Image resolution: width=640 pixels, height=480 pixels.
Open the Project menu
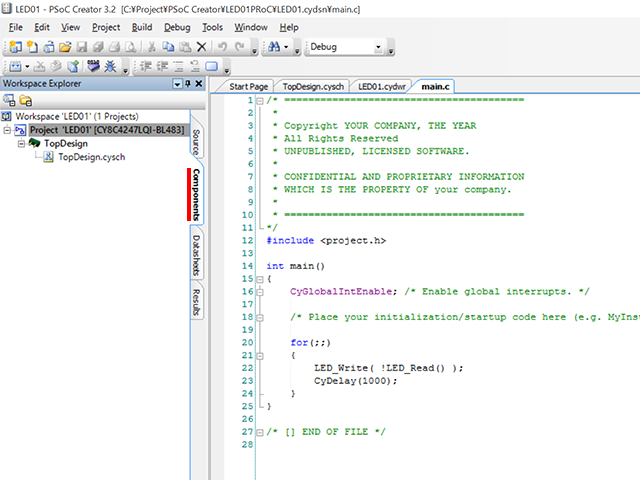click(106, 27)
